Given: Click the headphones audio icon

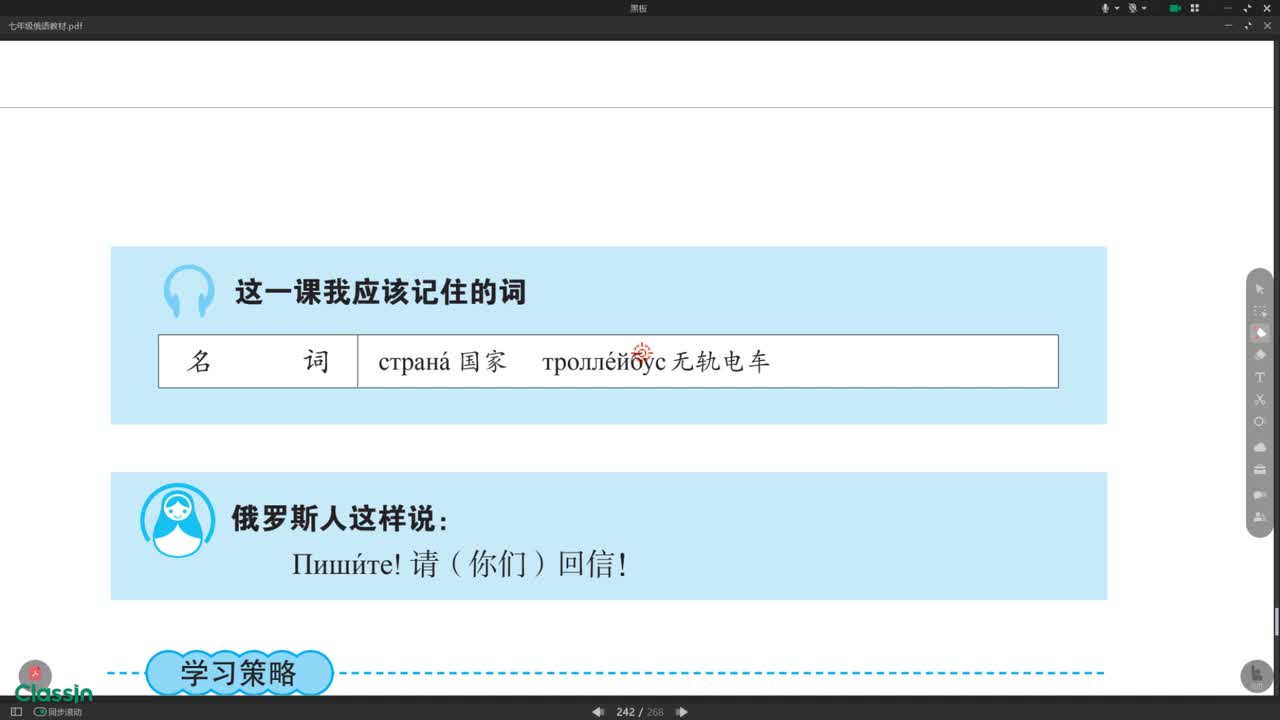Looking at the screenshot, I should pos(188,291).
